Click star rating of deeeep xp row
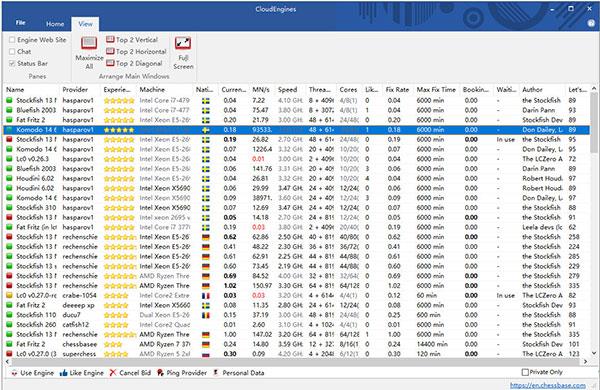 (116, 305)
